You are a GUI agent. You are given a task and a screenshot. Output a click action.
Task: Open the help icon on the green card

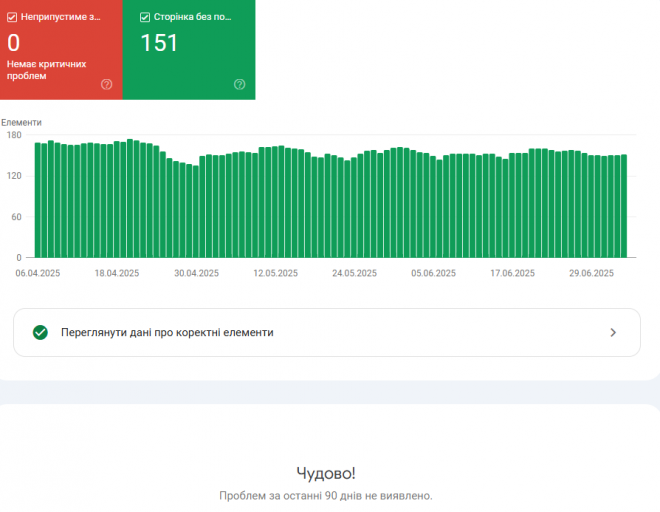pos(240,84)
